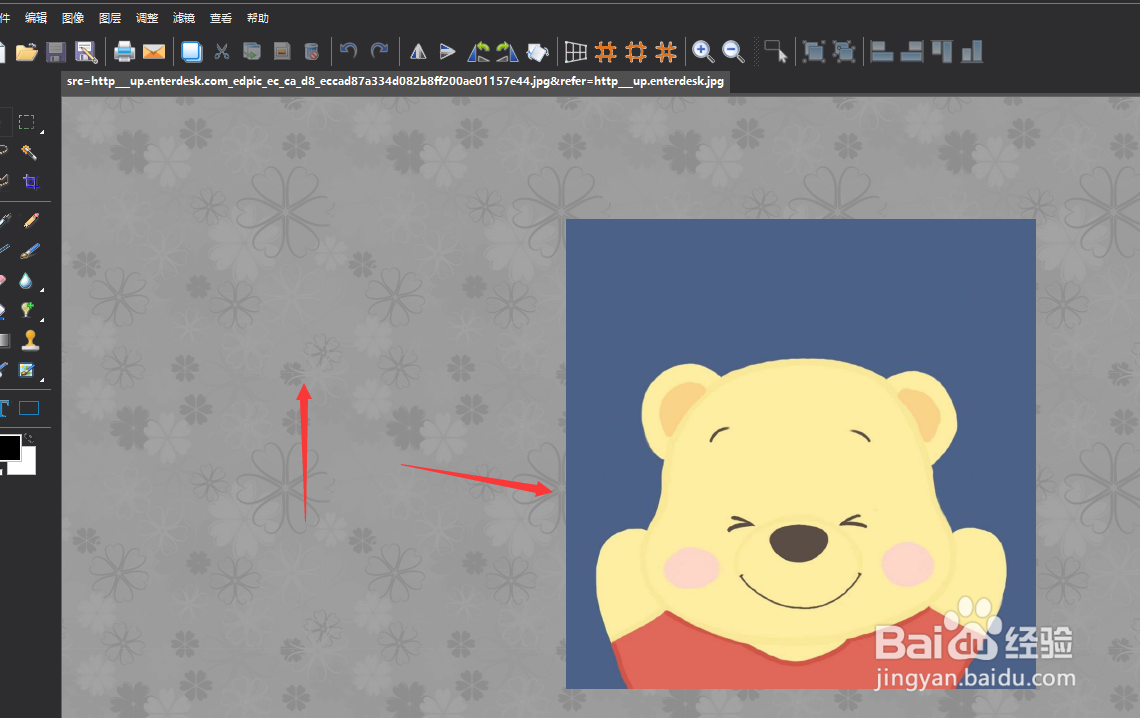The height and width of the screenshot is (718, 1140).
Task: Open the 编辑 menu
Action: [36, 17]
